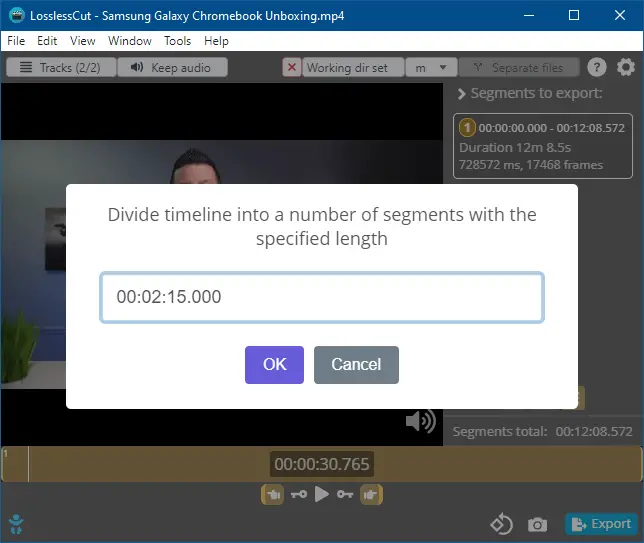Image resolution: width=644 pixels, height=543 pixels.
Task: Open the Tracks (2/2) panel
Action: click(x=61, y=67)
